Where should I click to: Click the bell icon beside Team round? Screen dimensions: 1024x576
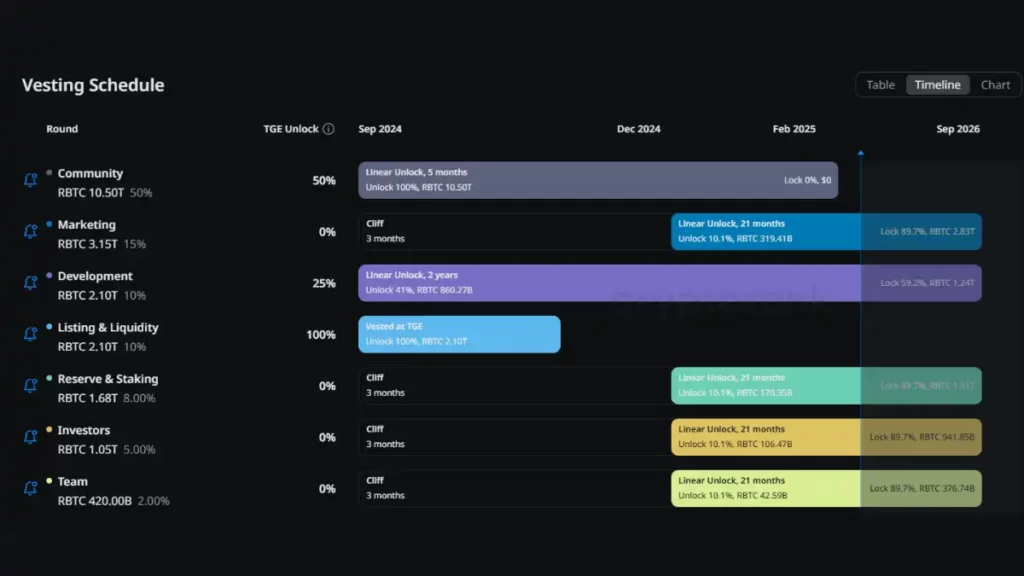tap(30, 489)
